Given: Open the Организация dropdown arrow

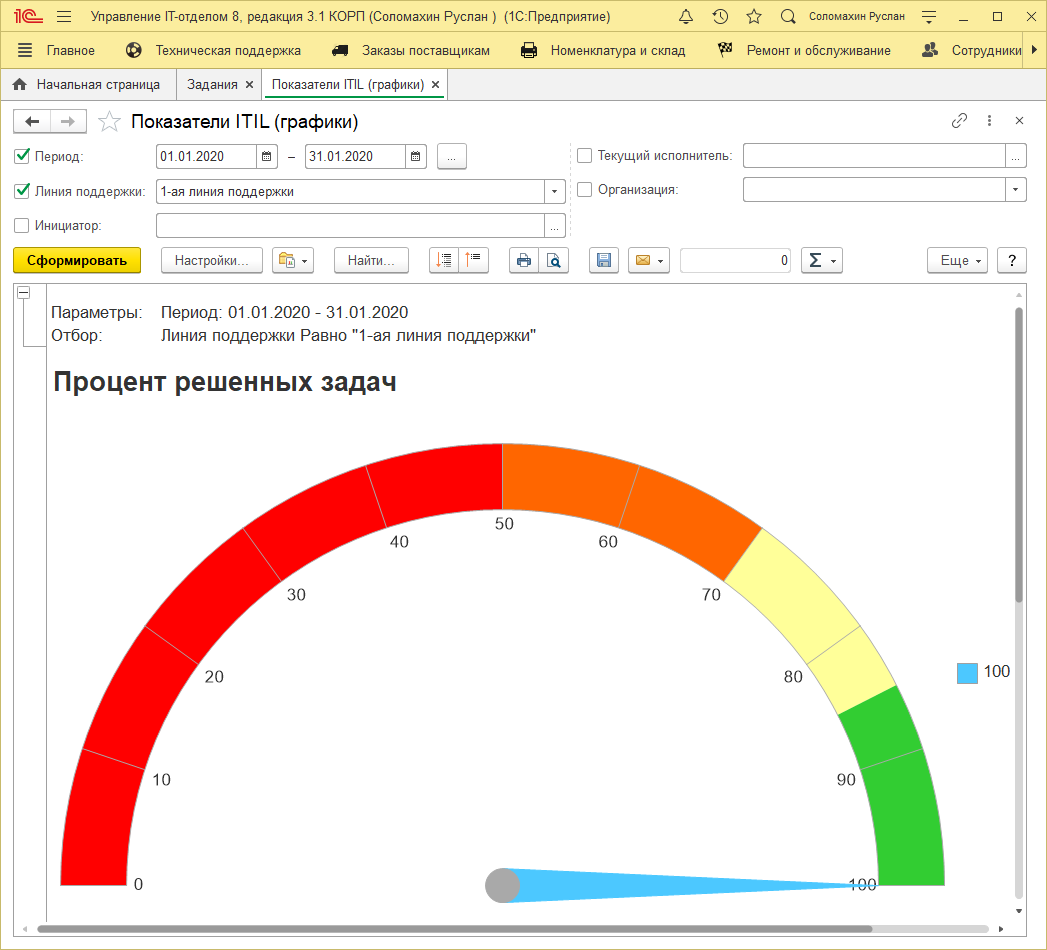Looking at the screenshot, I should pos(1015,189).
